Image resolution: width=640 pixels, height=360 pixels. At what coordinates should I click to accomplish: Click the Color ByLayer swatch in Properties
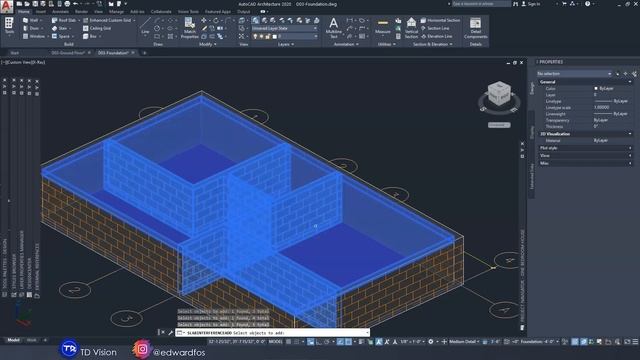coord(596,88)
